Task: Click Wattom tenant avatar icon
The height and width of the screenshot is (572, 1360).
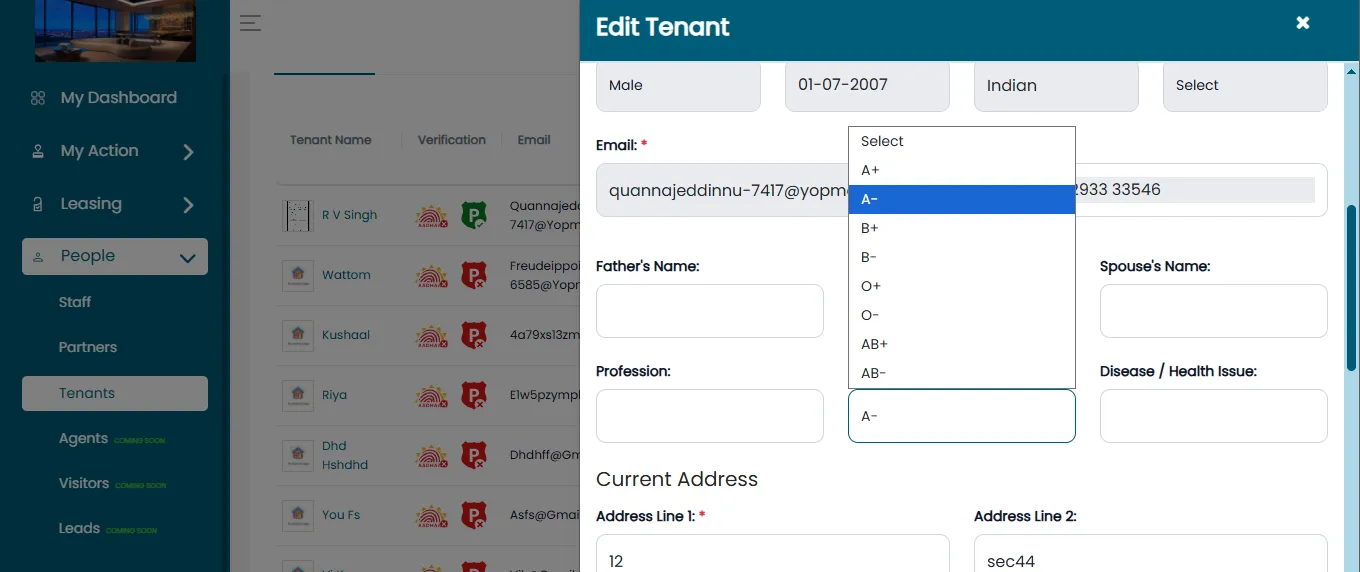Action: pyautogui.click(x=298, y=275)
